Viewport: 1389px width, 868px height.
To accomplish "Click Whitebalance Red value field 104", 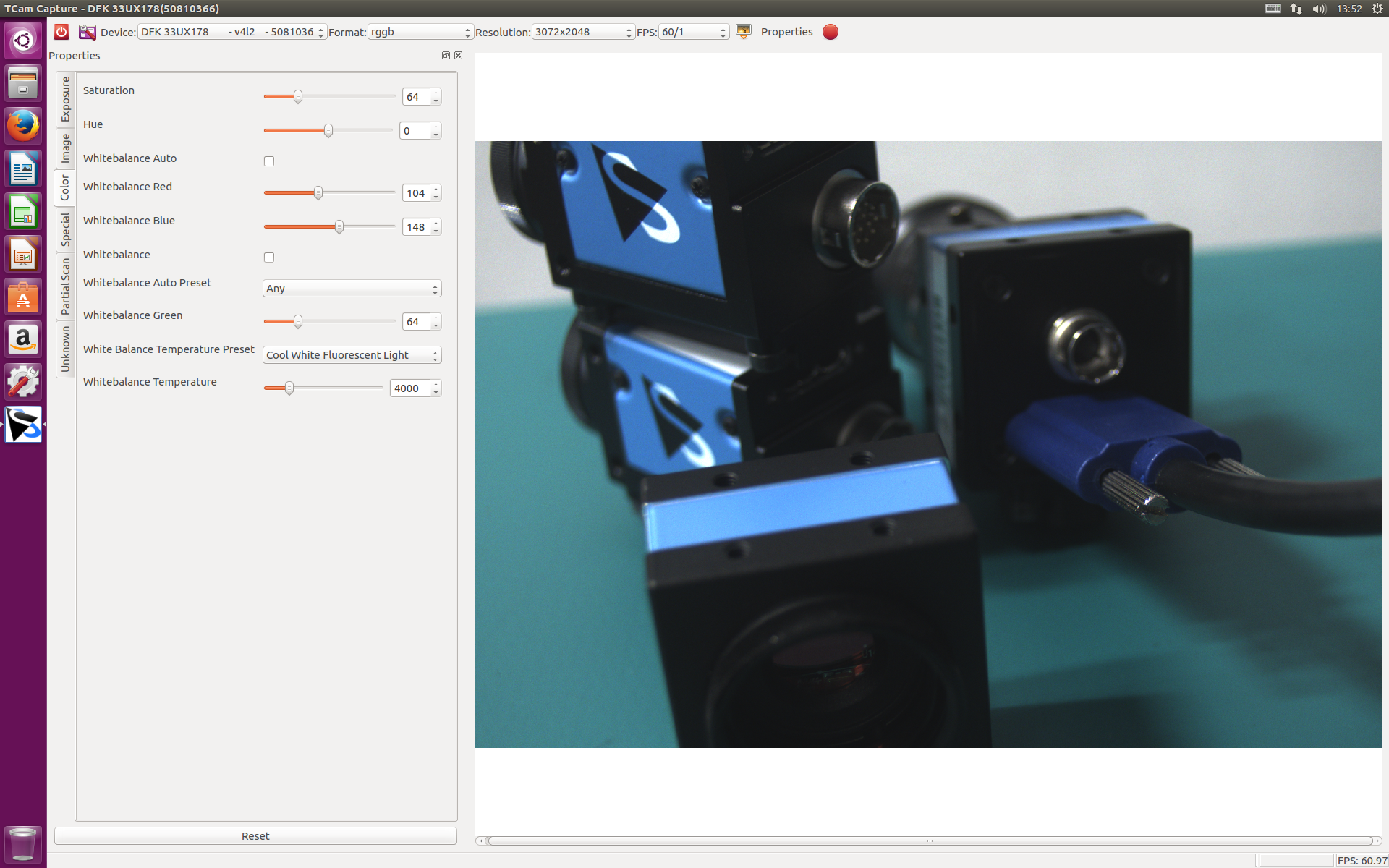I will (x=416, y=193).
